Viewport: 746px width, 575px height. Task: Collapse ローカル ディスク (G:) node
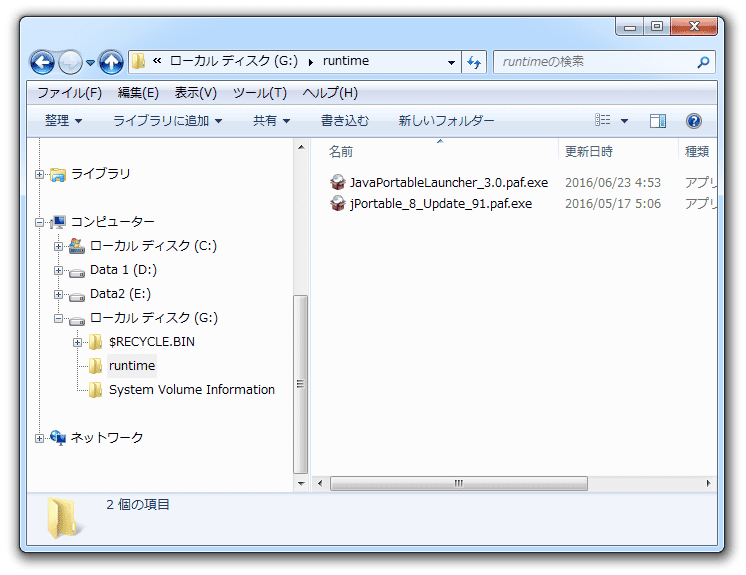pos(59,318)
